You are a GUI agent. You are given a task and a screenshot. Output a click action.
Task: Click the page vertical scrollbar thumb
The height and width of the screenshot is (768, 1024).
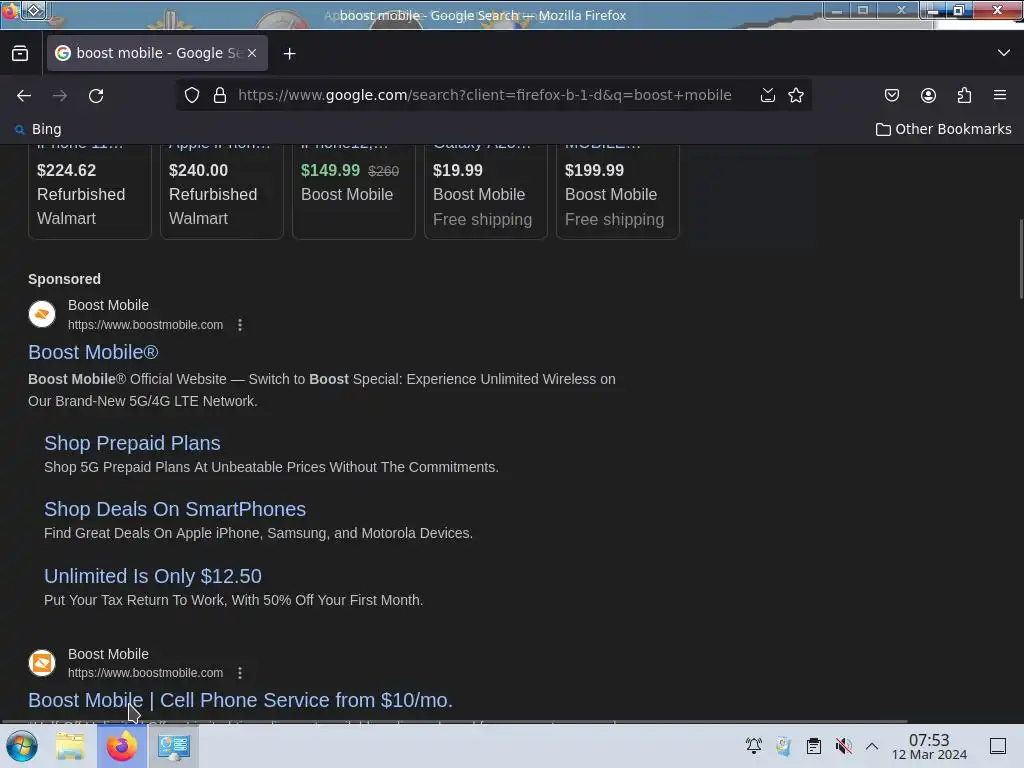point(1021,260)
